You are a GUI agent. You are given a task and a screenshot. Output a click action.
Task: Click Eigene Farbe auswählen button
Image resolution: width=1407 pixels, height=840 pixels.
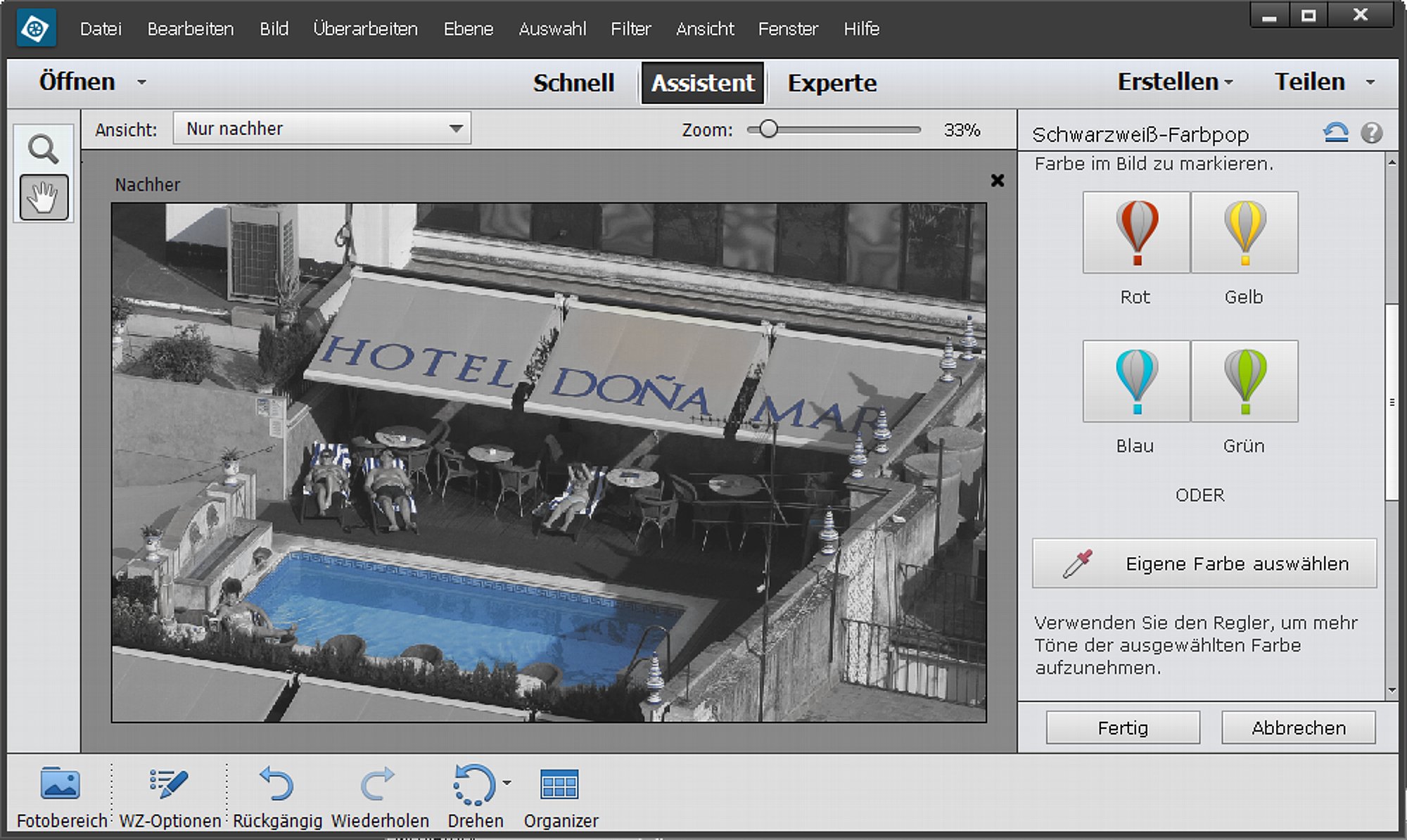pos(1204,564)
